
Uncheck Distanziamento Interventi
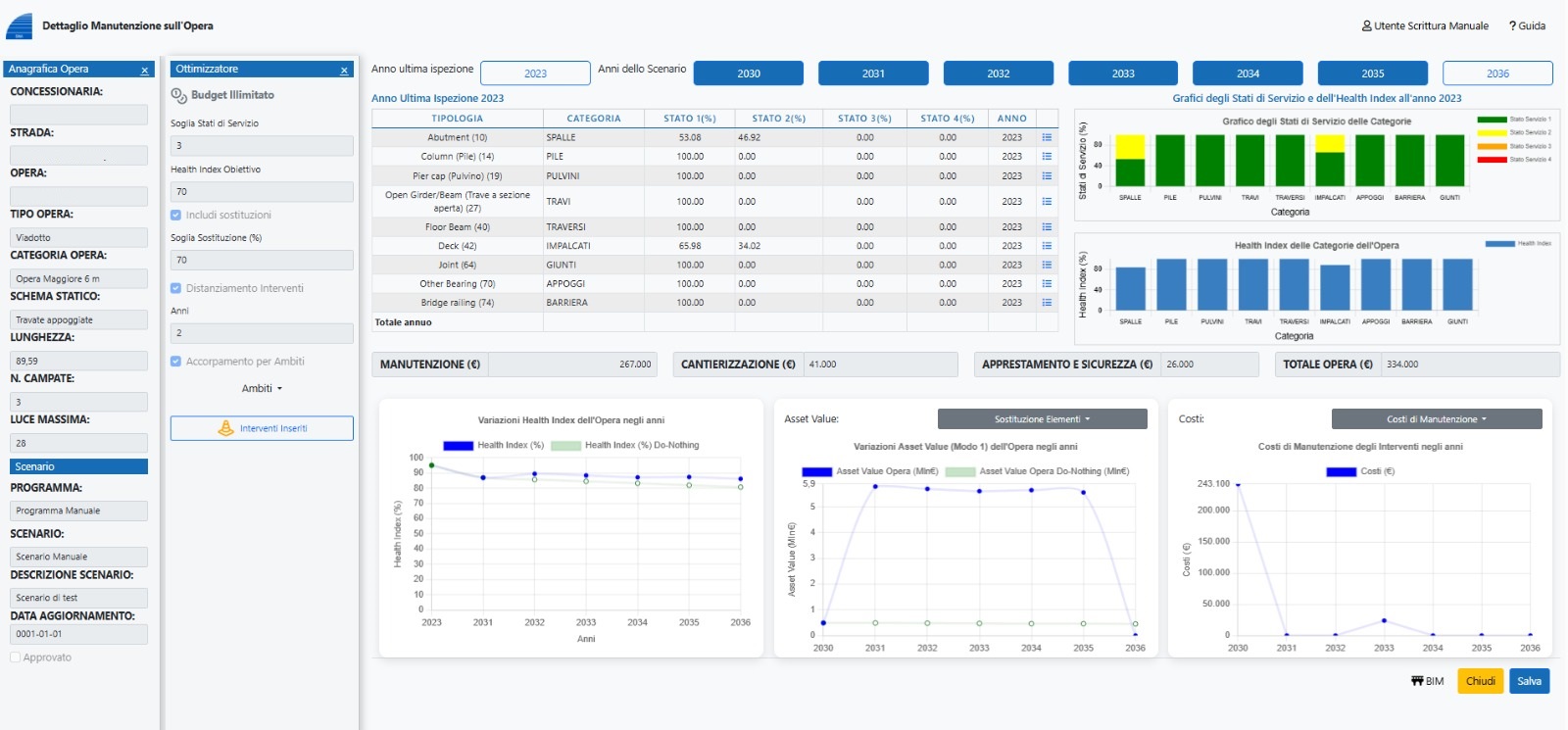(176, 289)
